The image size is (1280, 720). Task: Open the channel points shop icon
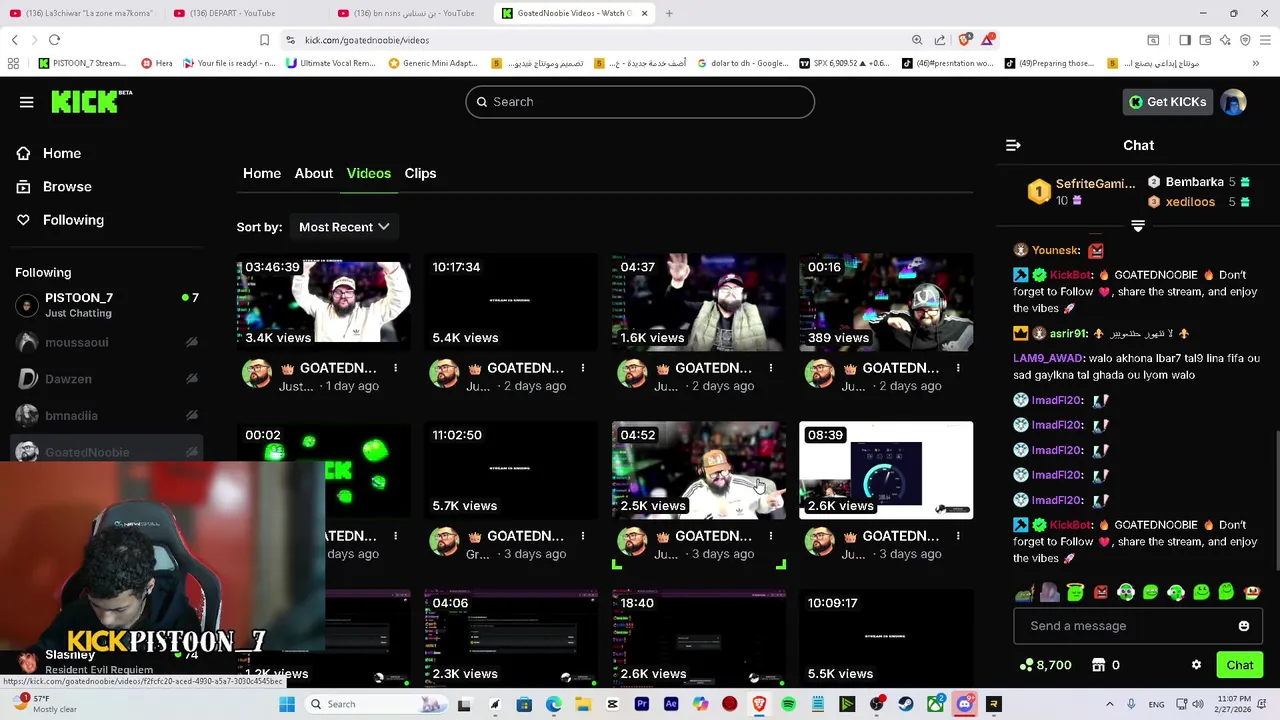(x=1098, y=665)
